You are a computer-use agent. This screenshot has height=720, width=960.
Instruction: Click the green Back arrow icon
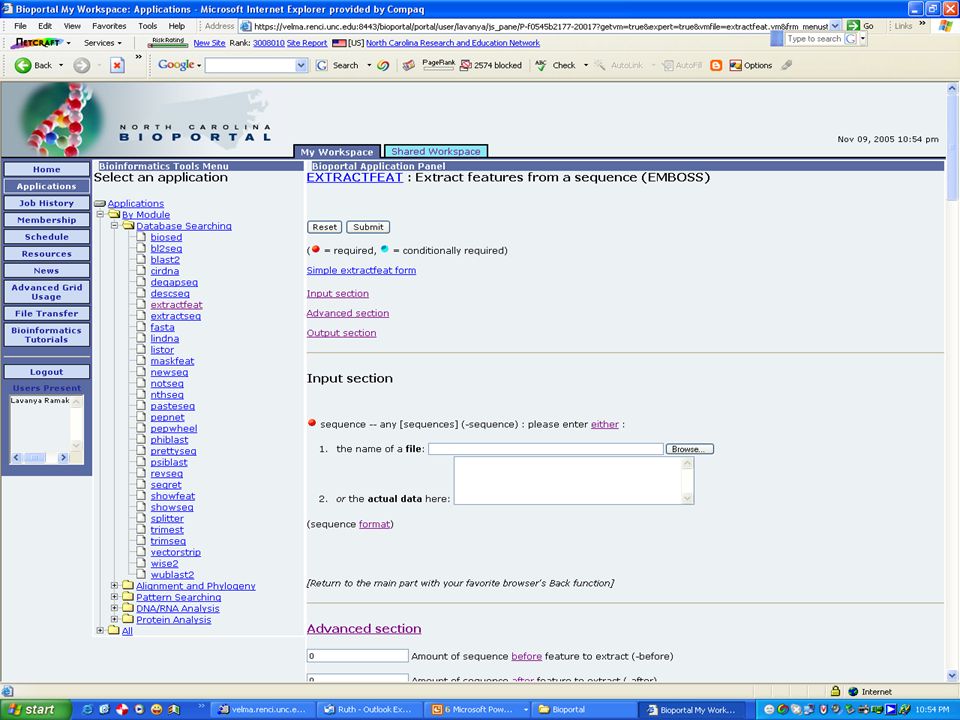pos(23,66)
